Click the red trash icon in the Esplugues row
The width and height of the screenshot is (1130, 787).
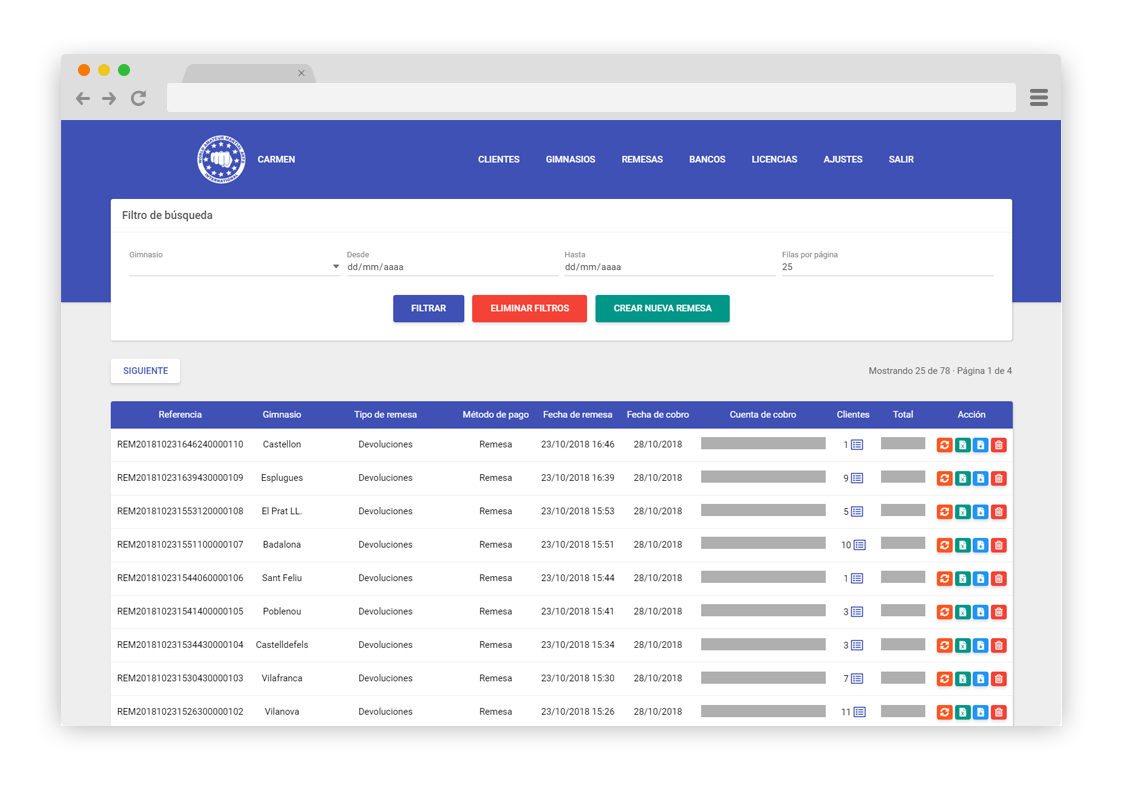click(x=998, y=478)
